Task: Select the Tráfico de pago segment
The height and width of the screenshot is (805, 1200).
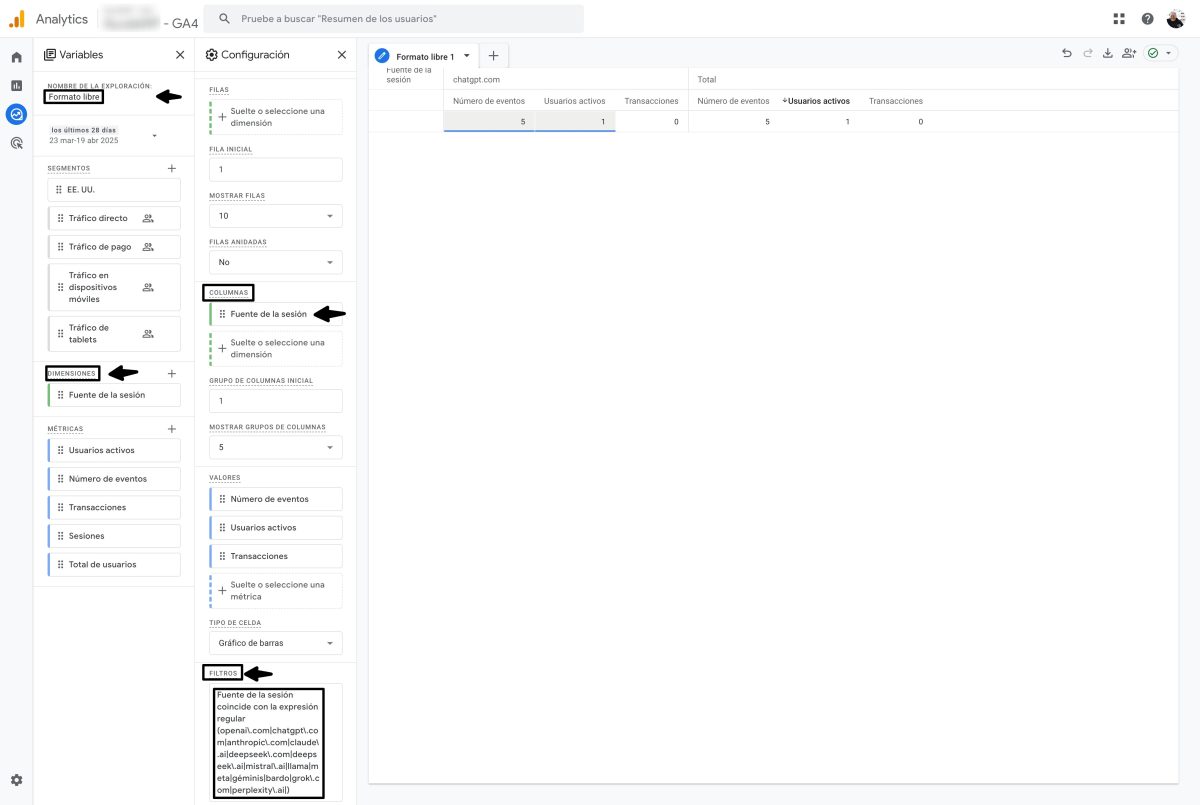Action: tap(114, 247)
